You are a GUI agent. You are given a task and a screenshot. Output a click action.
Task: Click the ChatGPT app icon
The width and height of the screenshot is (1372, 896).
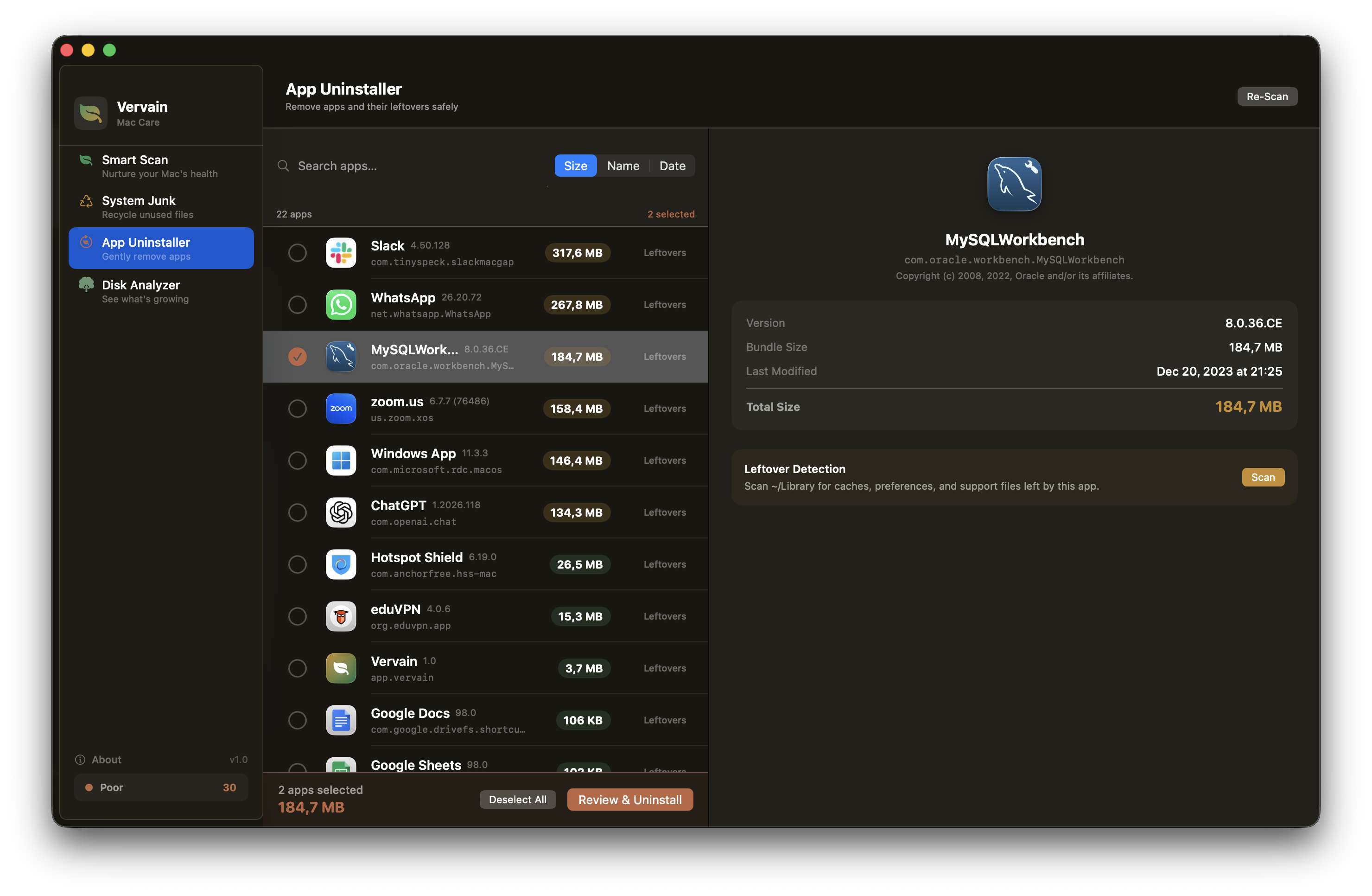[341, 512]
